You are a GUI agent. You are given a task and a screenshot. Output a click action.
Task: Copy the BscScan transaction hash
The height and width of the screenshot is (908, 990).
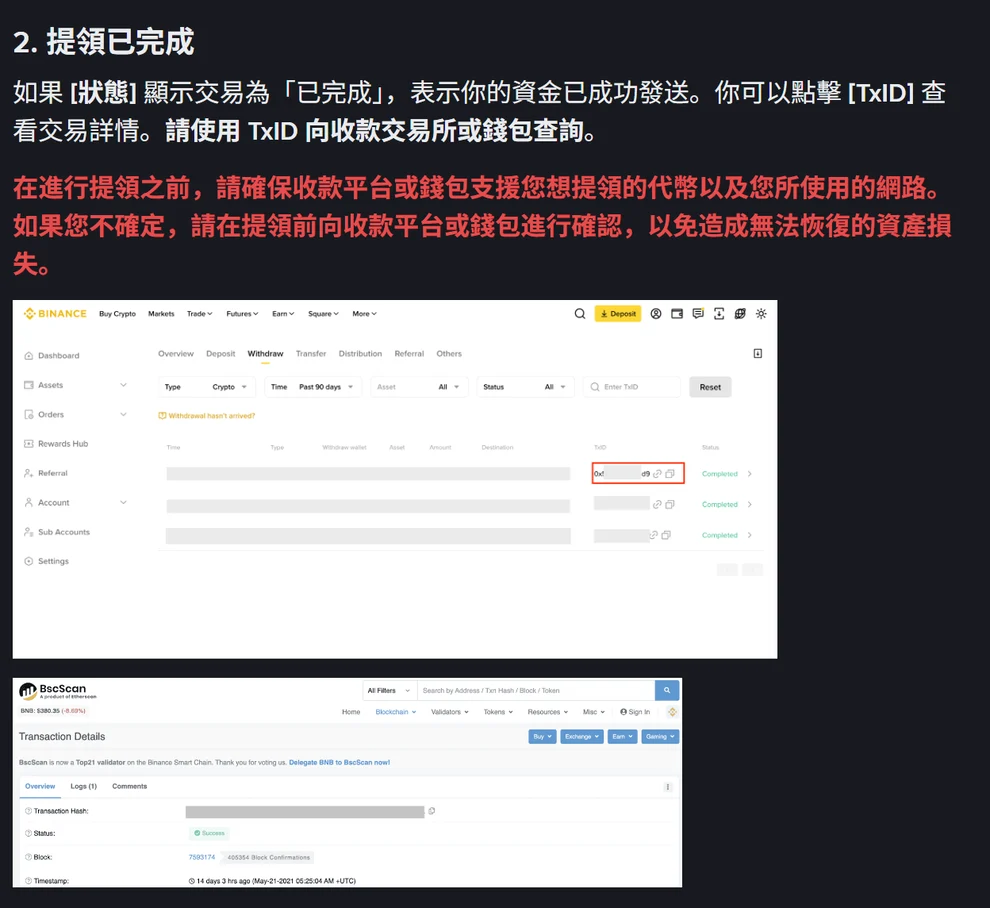pos(432,811)
